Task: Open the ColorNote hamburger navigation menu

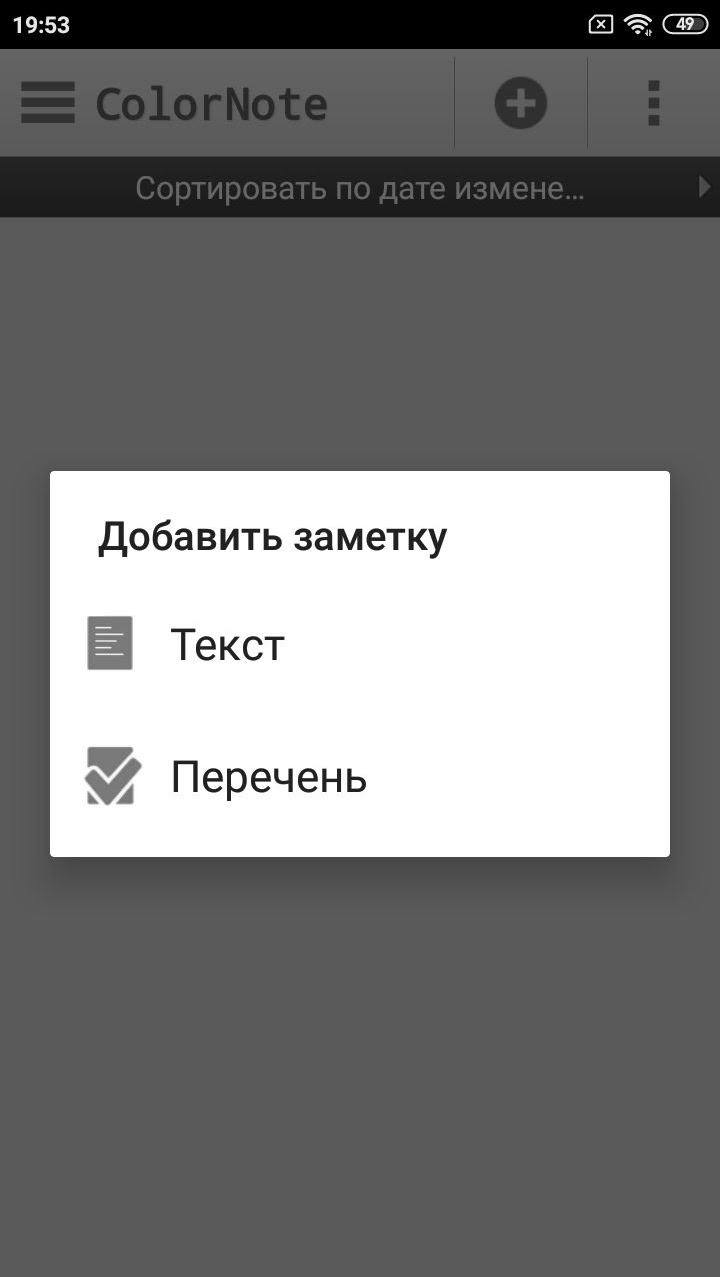Action: pos(47,104)
